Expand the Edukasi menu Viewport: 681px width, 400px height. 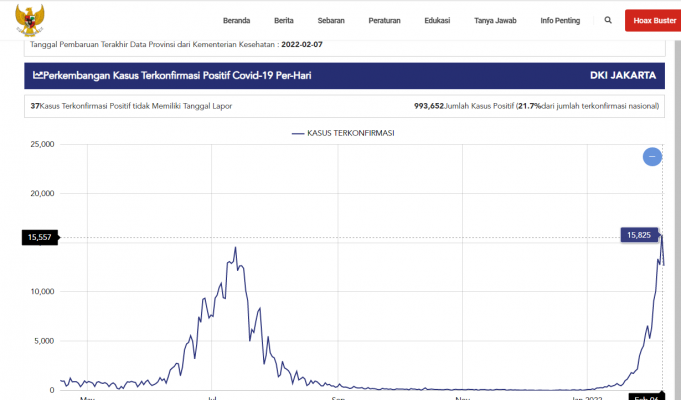437,20
